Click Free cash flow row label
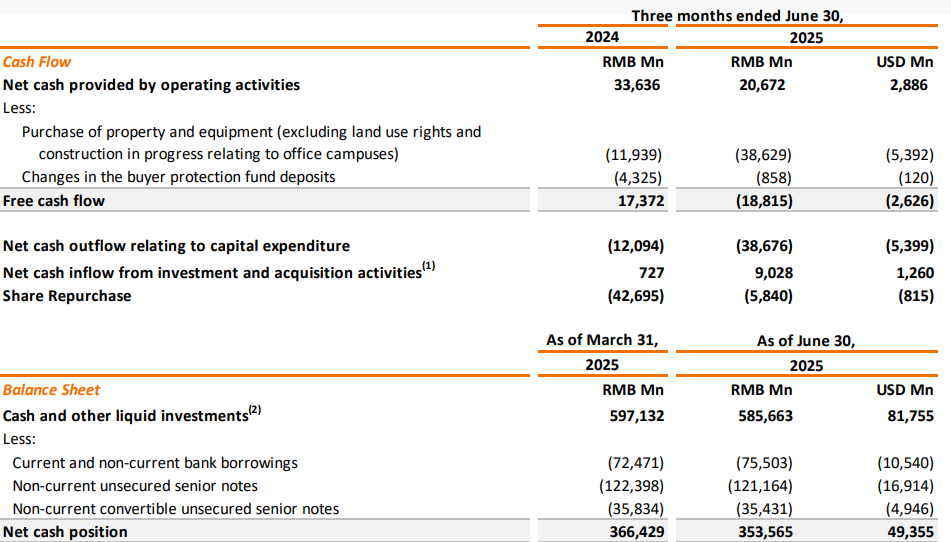This screenshot has width=951, height=542. point(54,201)
